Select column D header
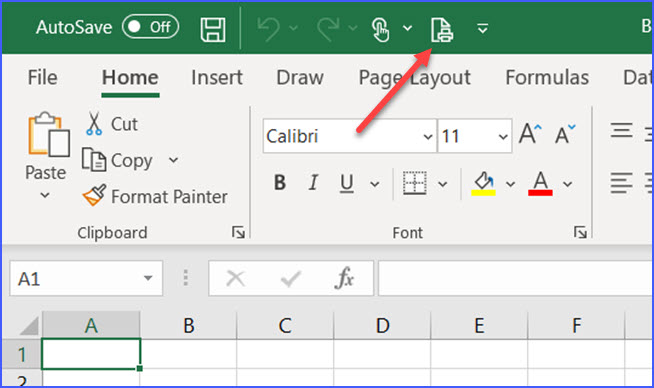Image resolution: width=654 pixels, height=388 pixels. pos(382,325)
